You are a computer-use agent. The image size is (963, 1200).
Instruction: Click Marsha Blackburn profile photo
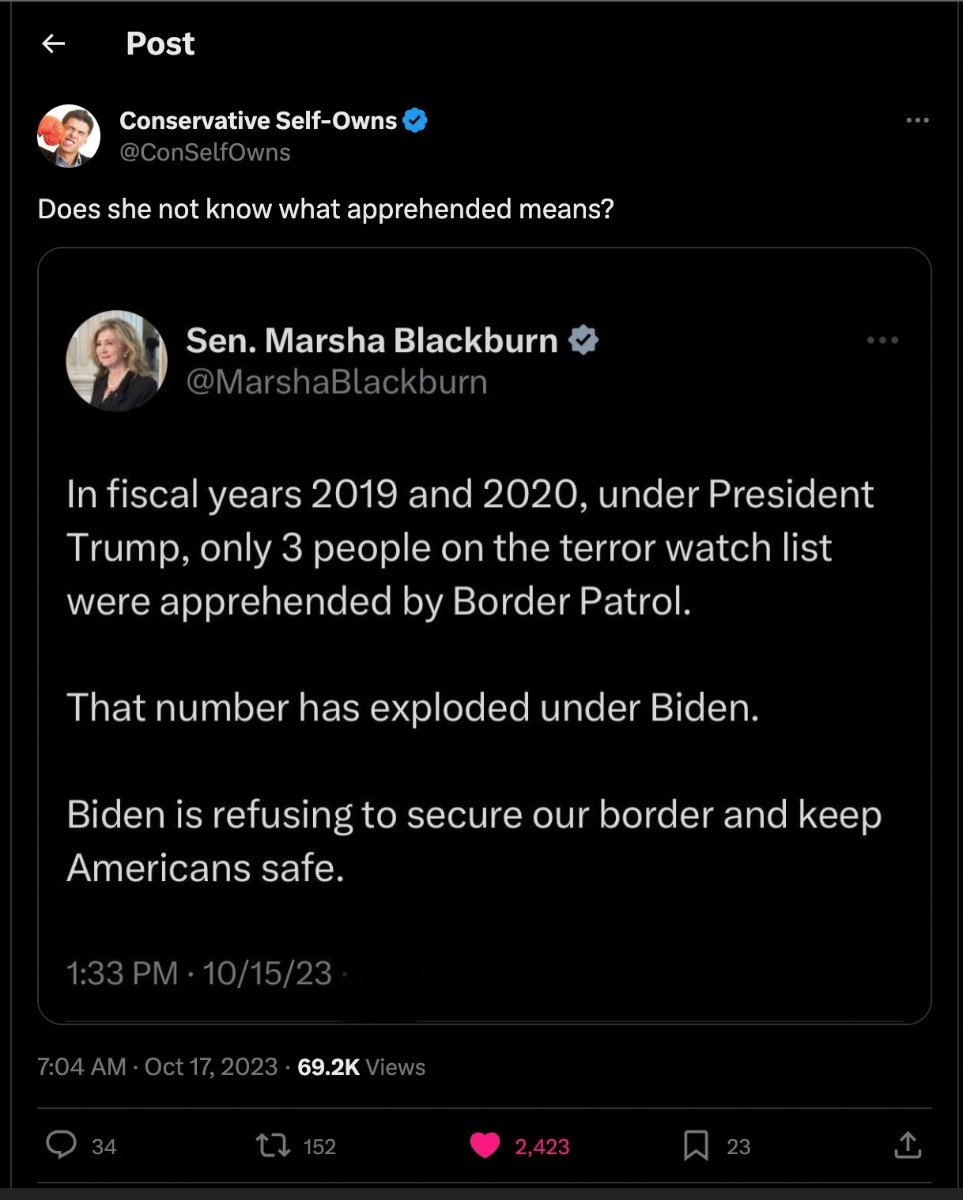click(117, 361)
